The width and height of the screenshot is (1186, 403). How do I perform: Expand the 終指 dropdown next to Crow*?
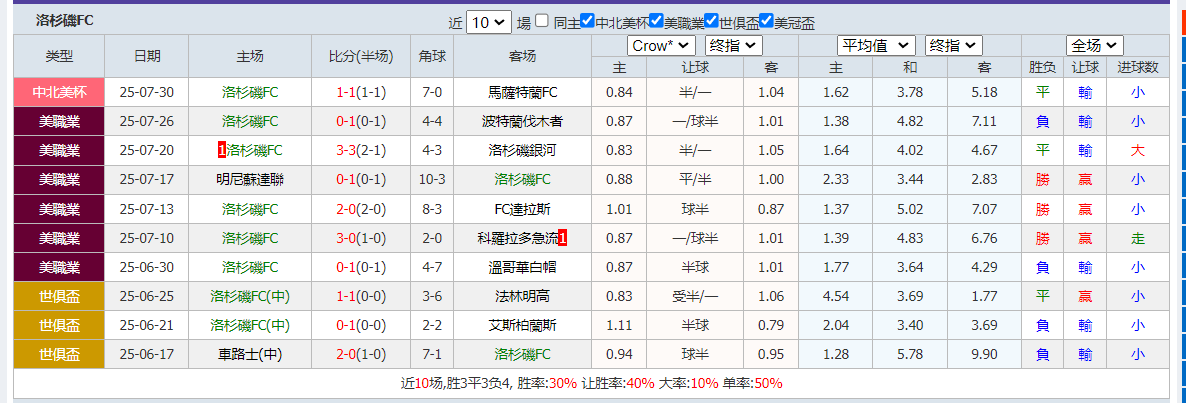coord(733,45)
